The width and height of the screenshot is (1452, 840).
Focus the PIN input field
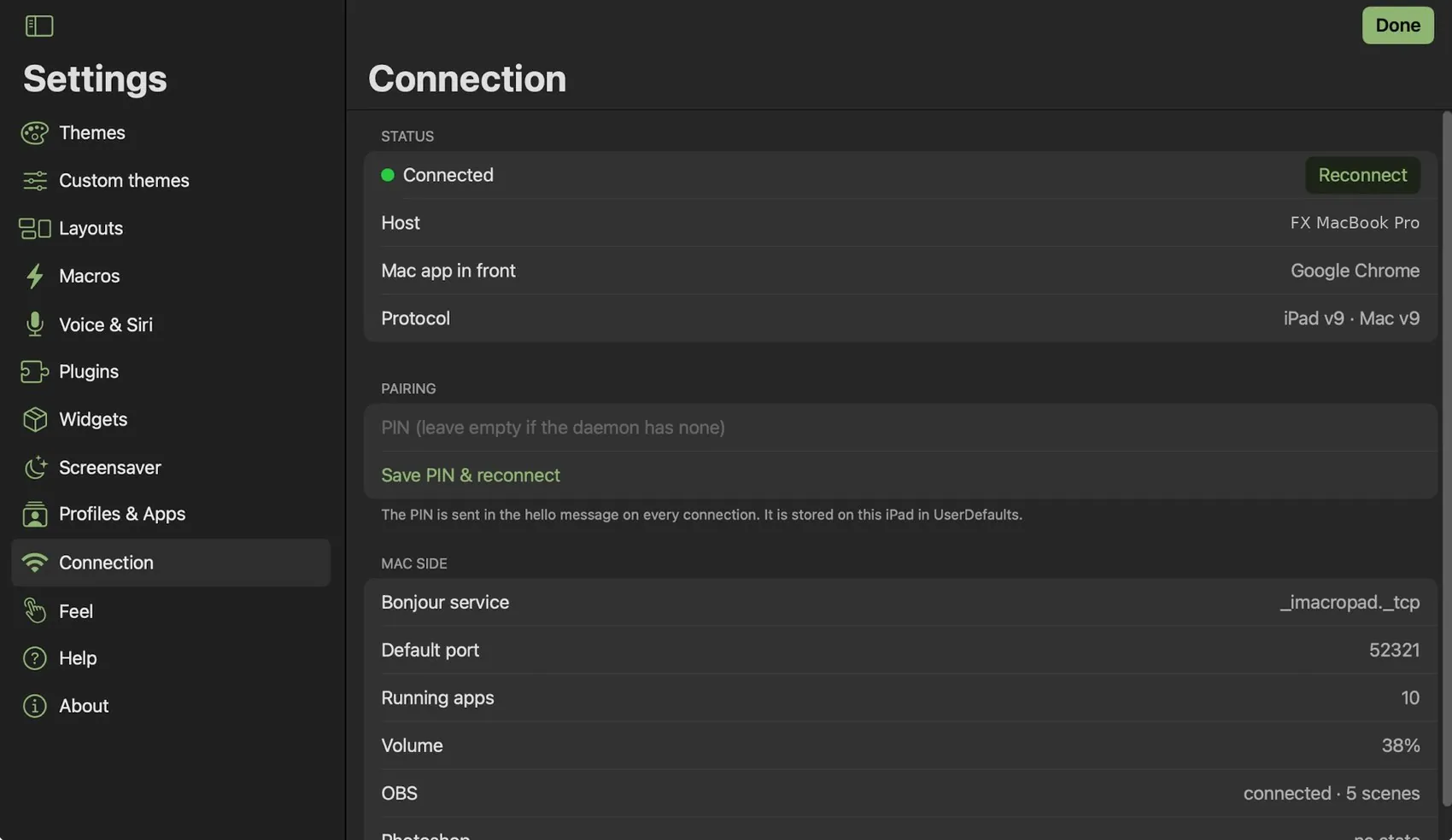tap(900, 428)
